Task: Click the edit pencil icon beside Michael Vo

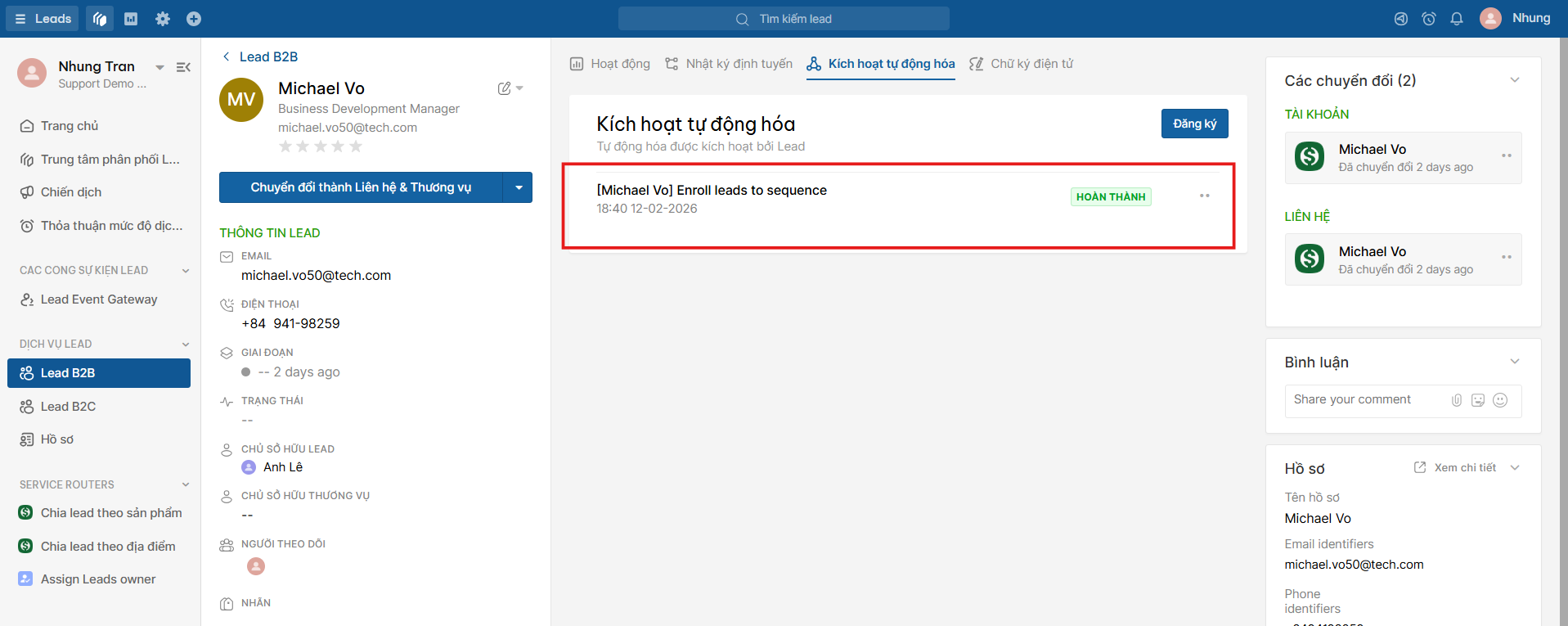Action: click(505, 88)
